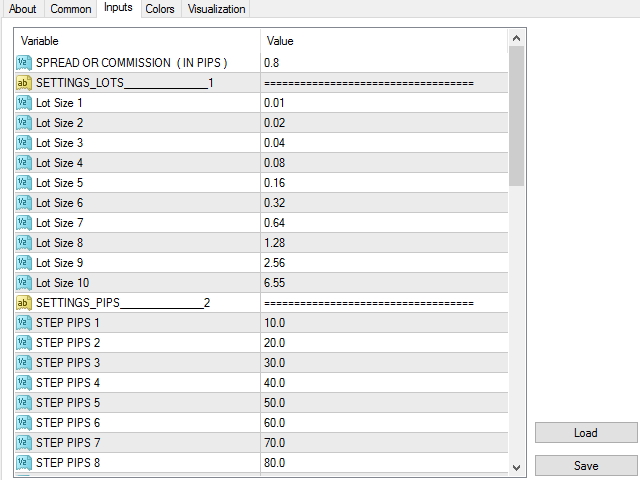The width and height of the screenshot is (640, 480).
Task: Click the icon next to Lot Size 1
Action: (24, 103)
